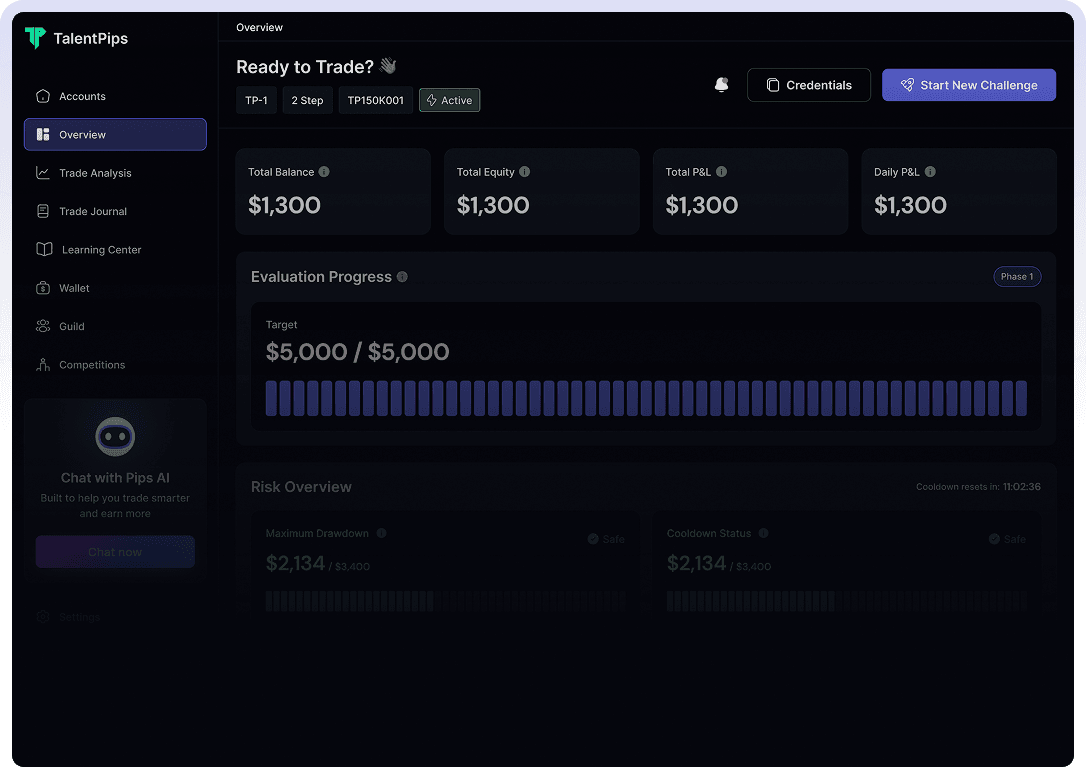
Task: Open Competitions from the sidebar
Action: click(x=115, y=364)
